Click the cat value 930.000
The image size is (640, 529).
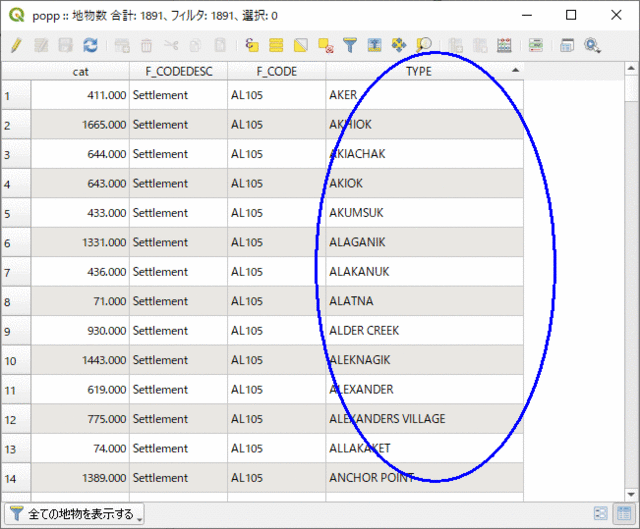[80, 331]
